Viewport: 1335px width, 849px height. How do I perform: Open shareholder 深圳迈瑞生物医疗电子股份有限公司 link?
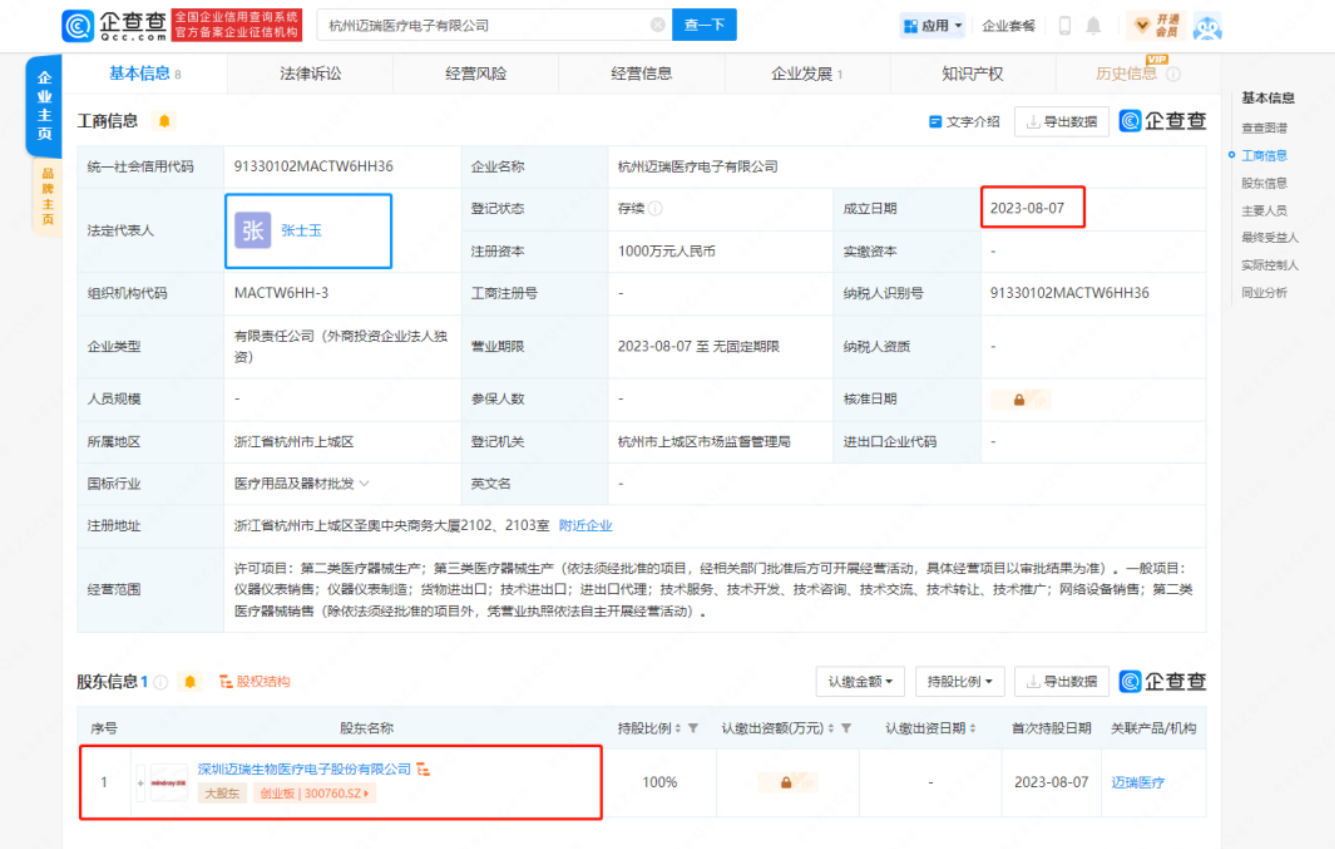click(x=305, y=769)
